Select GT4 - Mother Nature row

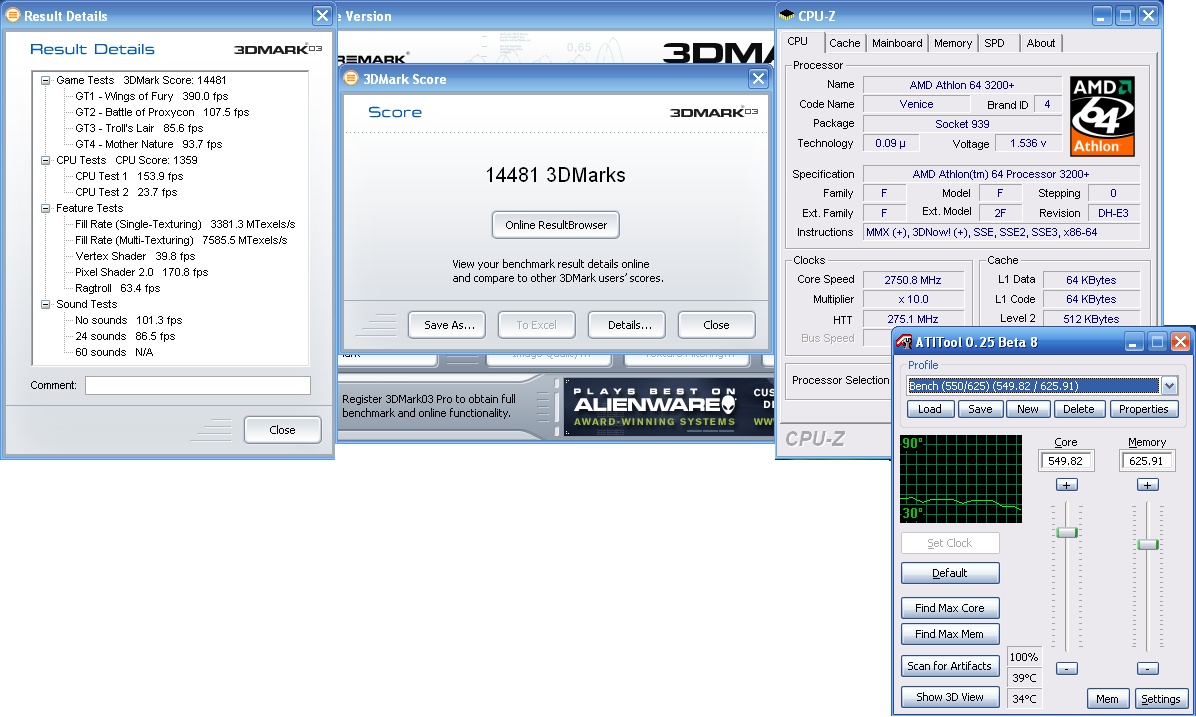point(149,144)
